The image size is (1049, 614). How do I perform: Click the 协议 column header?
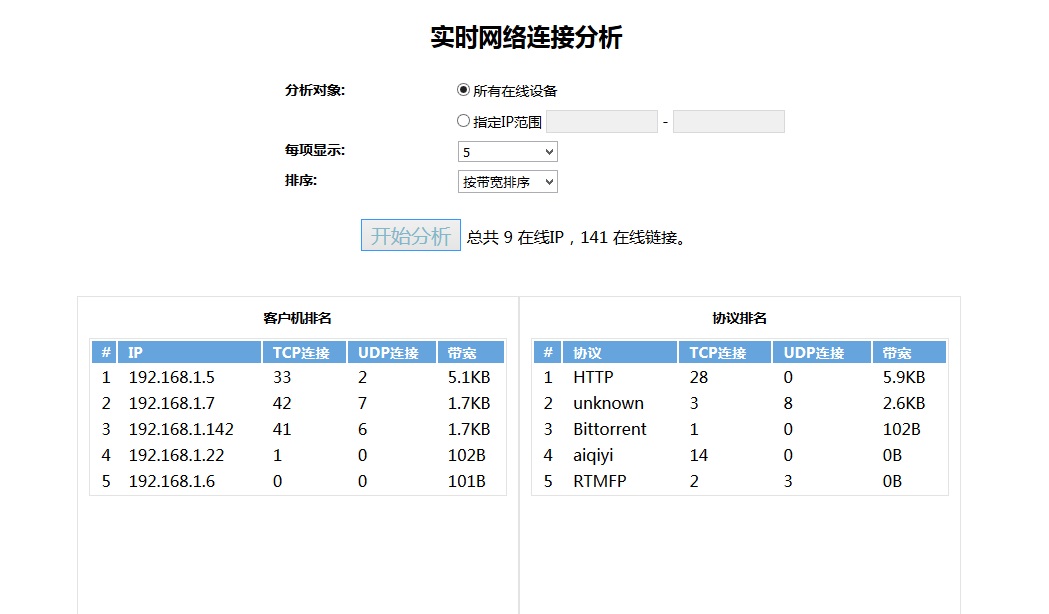pyautogui.click(x=621, y=353)
